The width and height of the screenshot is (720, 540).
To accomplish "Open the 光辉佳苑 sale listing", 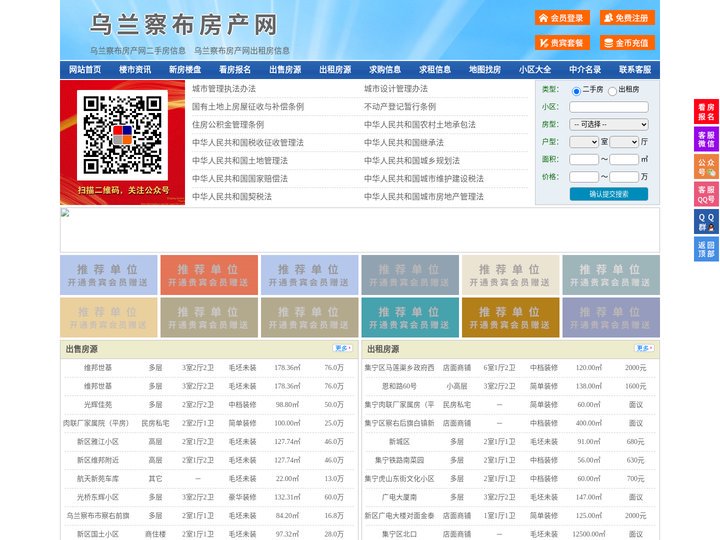I will point(98,405).
